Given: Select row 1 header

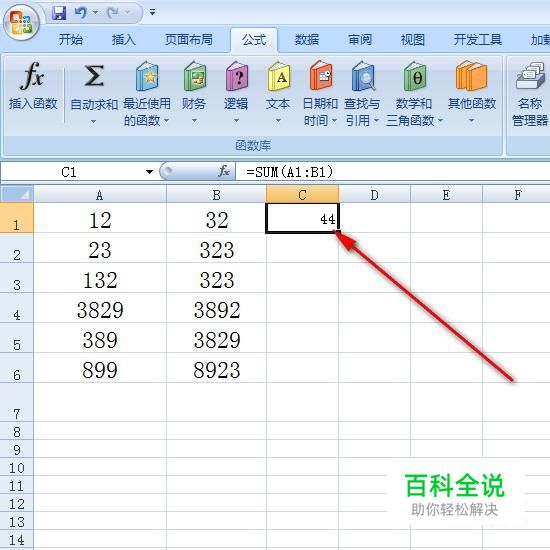Looking at the screenshot, I should [16, 218].
